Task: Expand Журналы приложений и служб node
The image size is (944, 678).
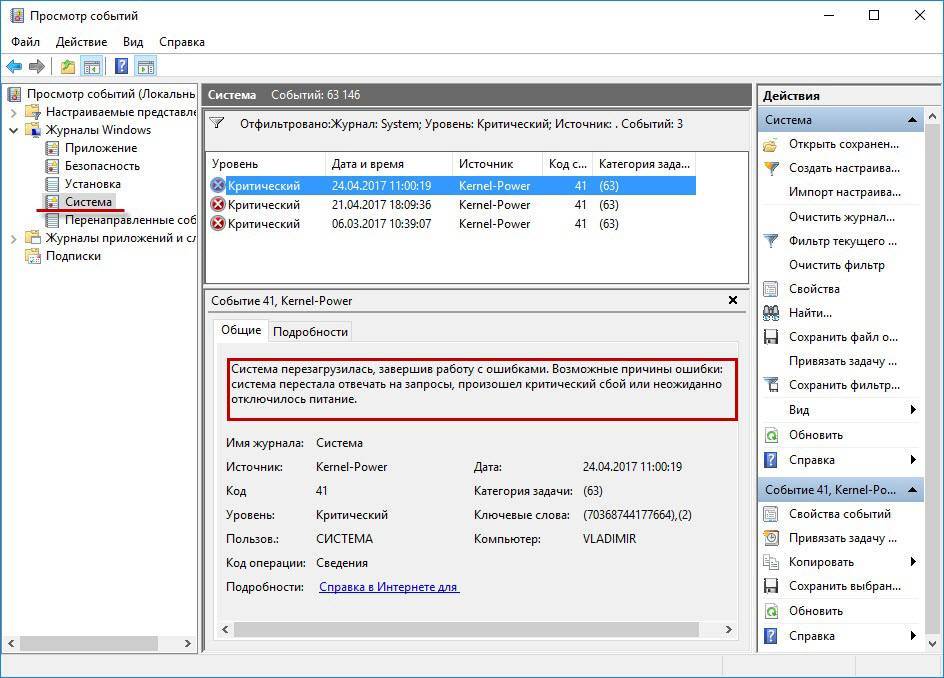Action: pyautogui.click(x=13, y=238)
